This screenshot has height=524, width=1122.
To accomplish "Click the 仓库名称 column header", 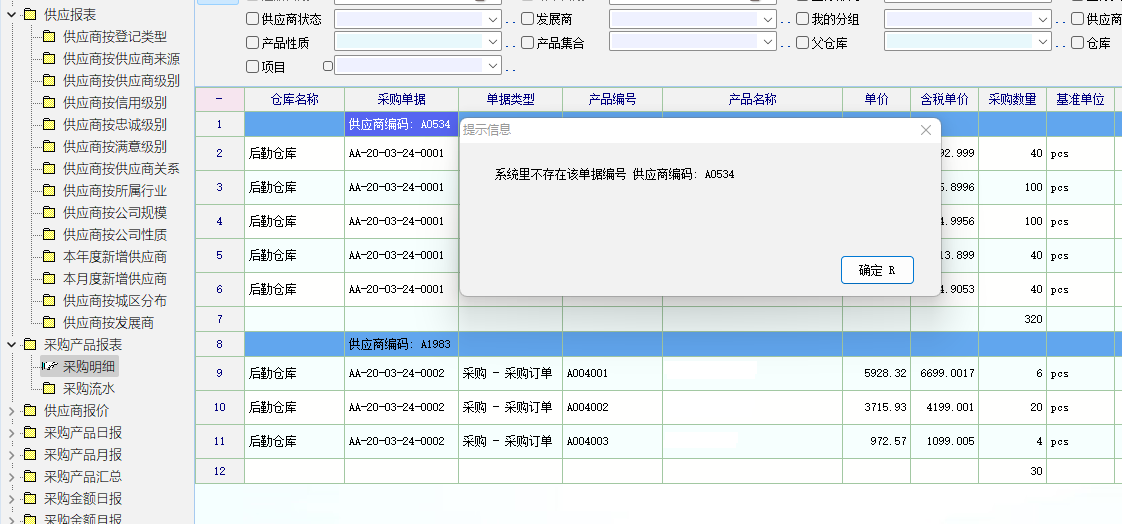I will tap(294, 100).
